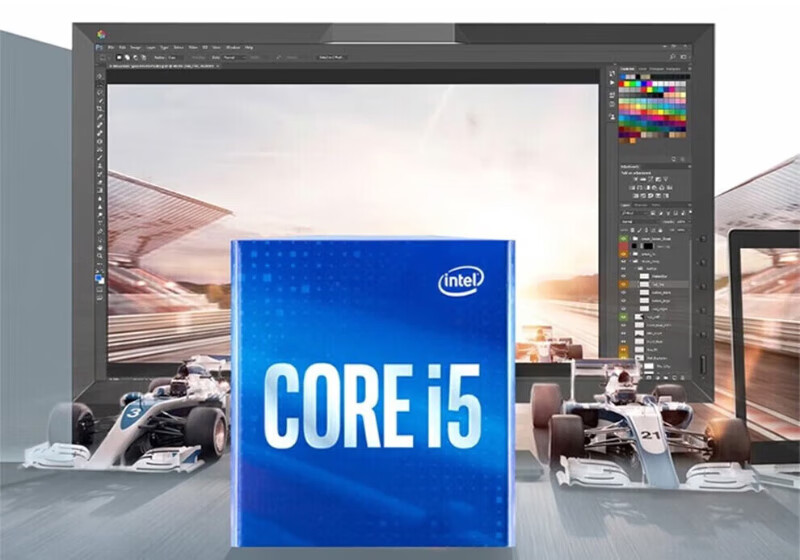Open the Swatches panel options menu
This screenshot has height=560, width=800.
click(x=690, y=68)
